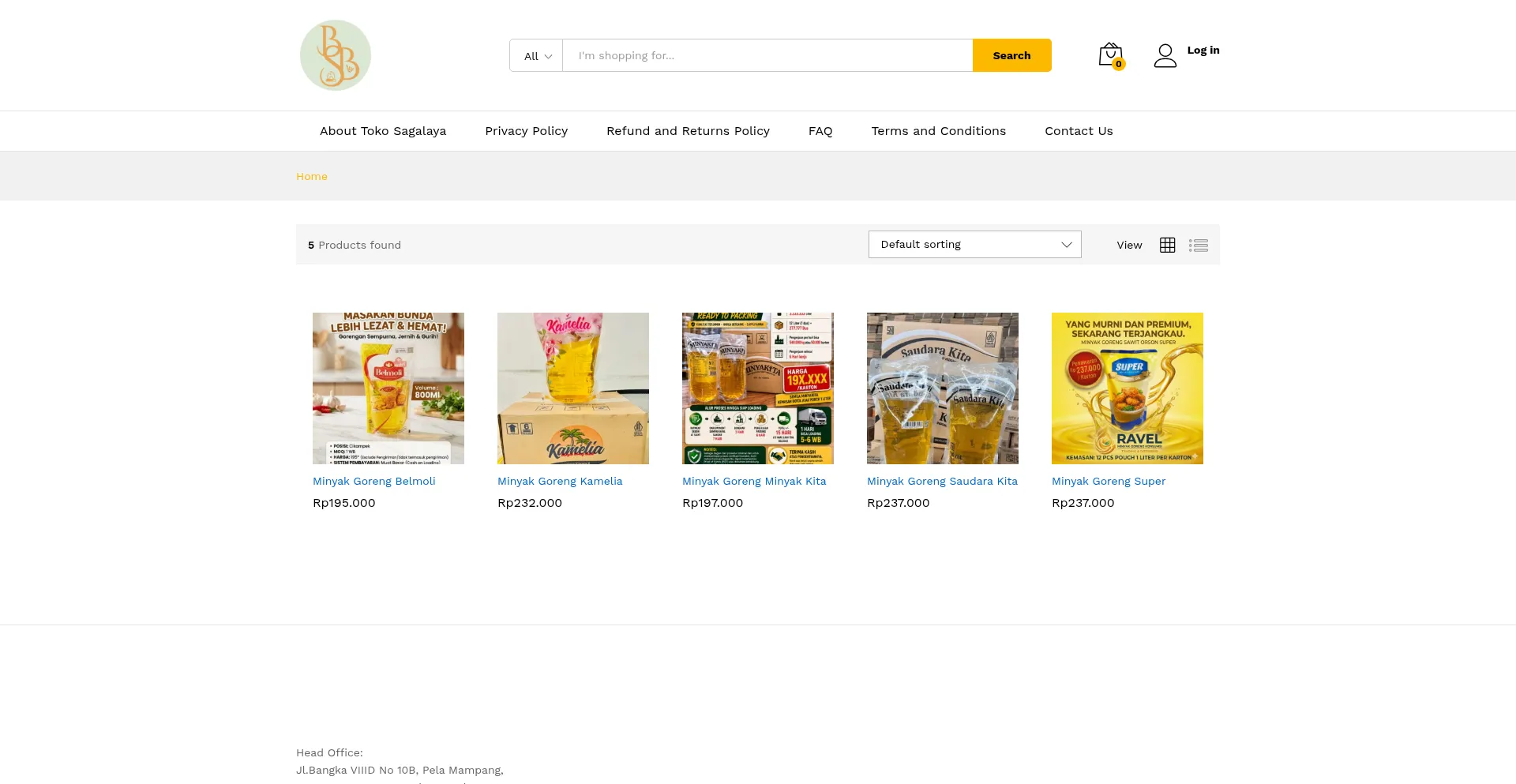Click the Home breadcrumb link
The height and width of the screenshot is (784, 1516).
[x=312, y=176]
